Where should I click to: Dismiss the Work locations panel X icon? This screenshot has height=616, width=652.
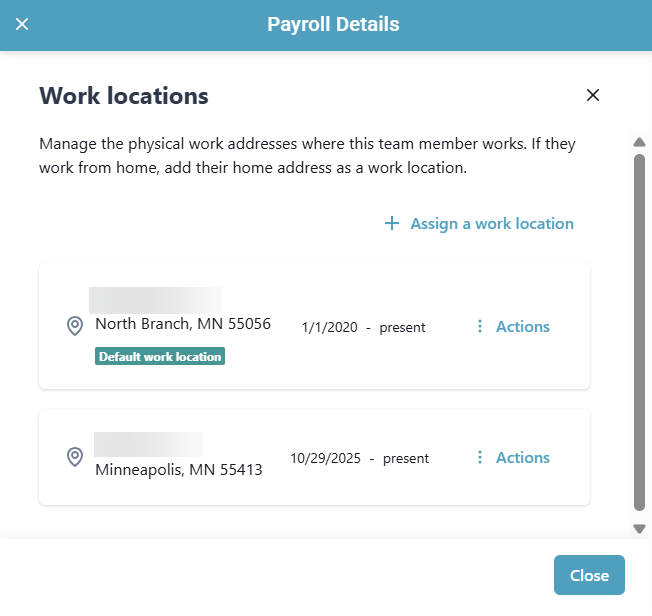593,95
